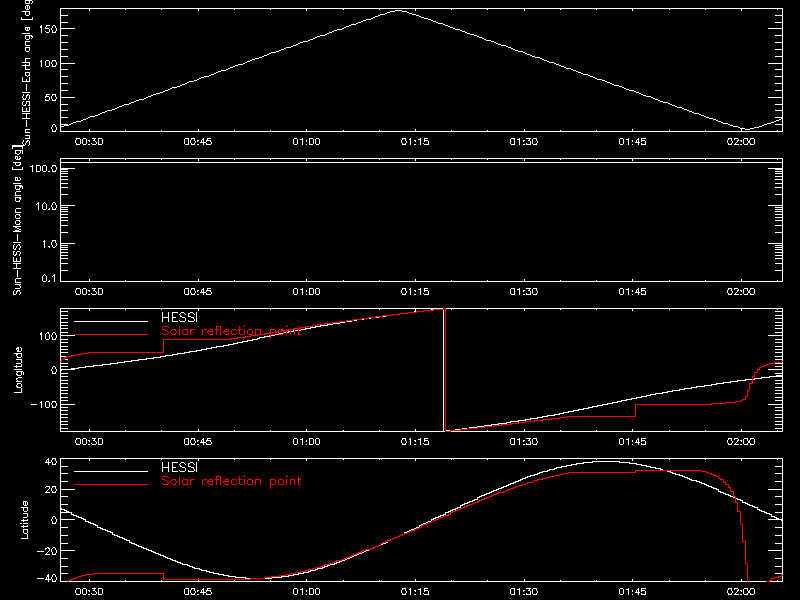Select 01:30 label under Latitude plot
Image resolution: width=800 pixels, height=600 pixels.
point(523,591)
